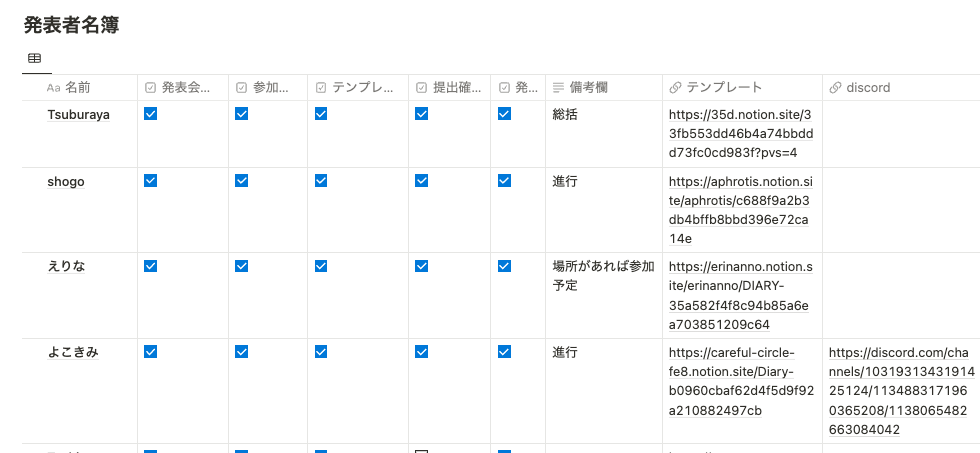Uncheck shogo's 発表会 checkbox
This screenshot has height=453, width=980.
point(151,181)
